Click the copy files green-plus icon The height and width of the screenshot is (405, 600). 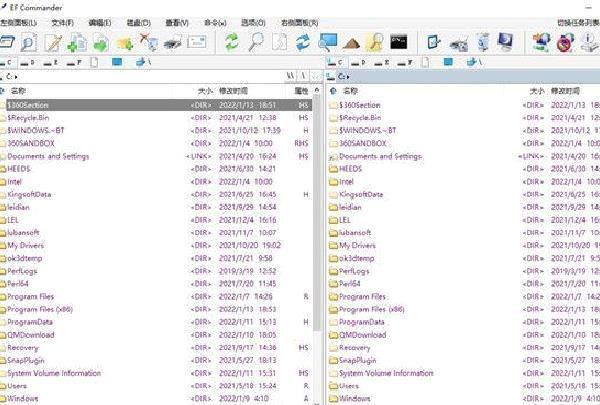[x=77, y=42]
